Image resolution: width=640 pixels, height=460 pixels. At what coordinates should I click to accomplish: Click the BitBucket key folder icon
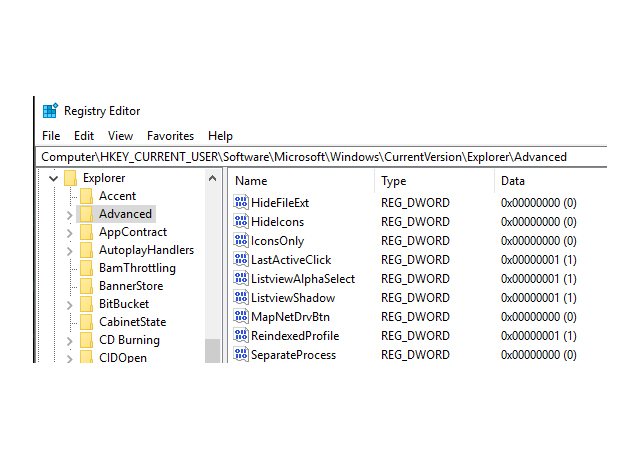(87, 304)
